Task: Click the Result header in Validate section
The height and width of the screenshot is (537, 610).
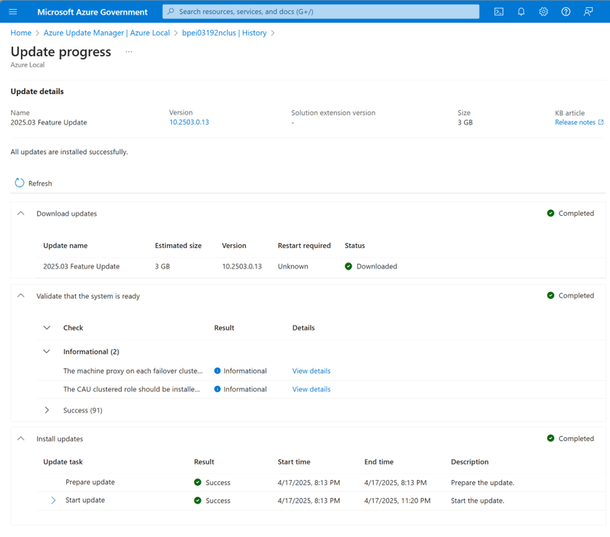Action: pos(224,328)
